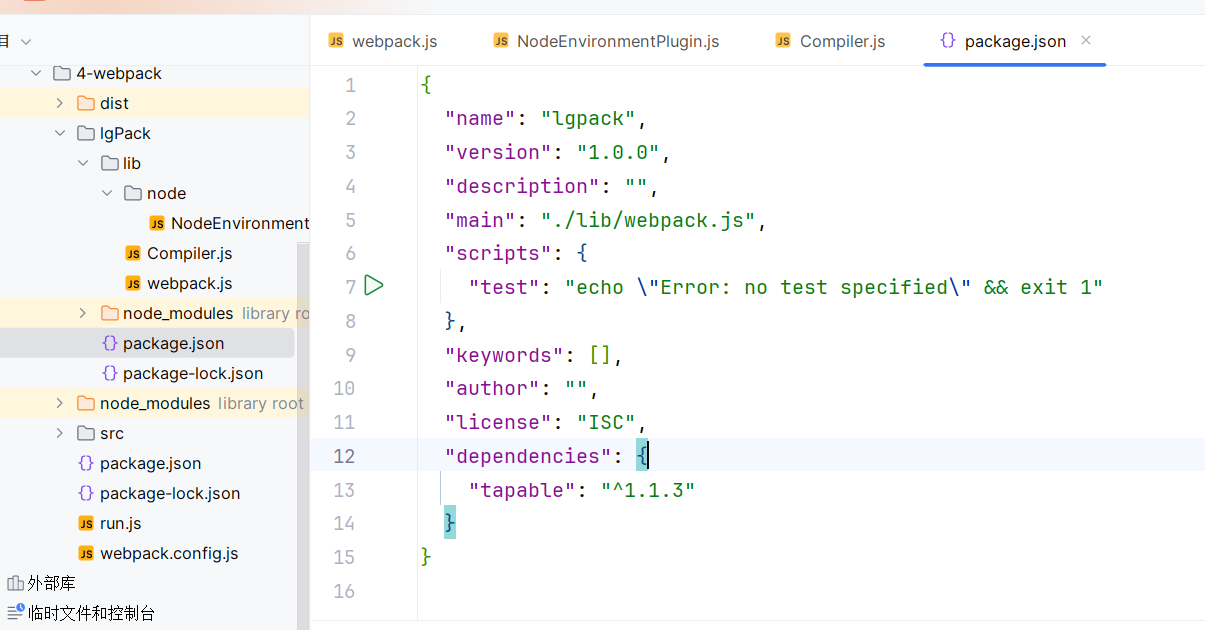Close the package.json tab

point(1085,41)
